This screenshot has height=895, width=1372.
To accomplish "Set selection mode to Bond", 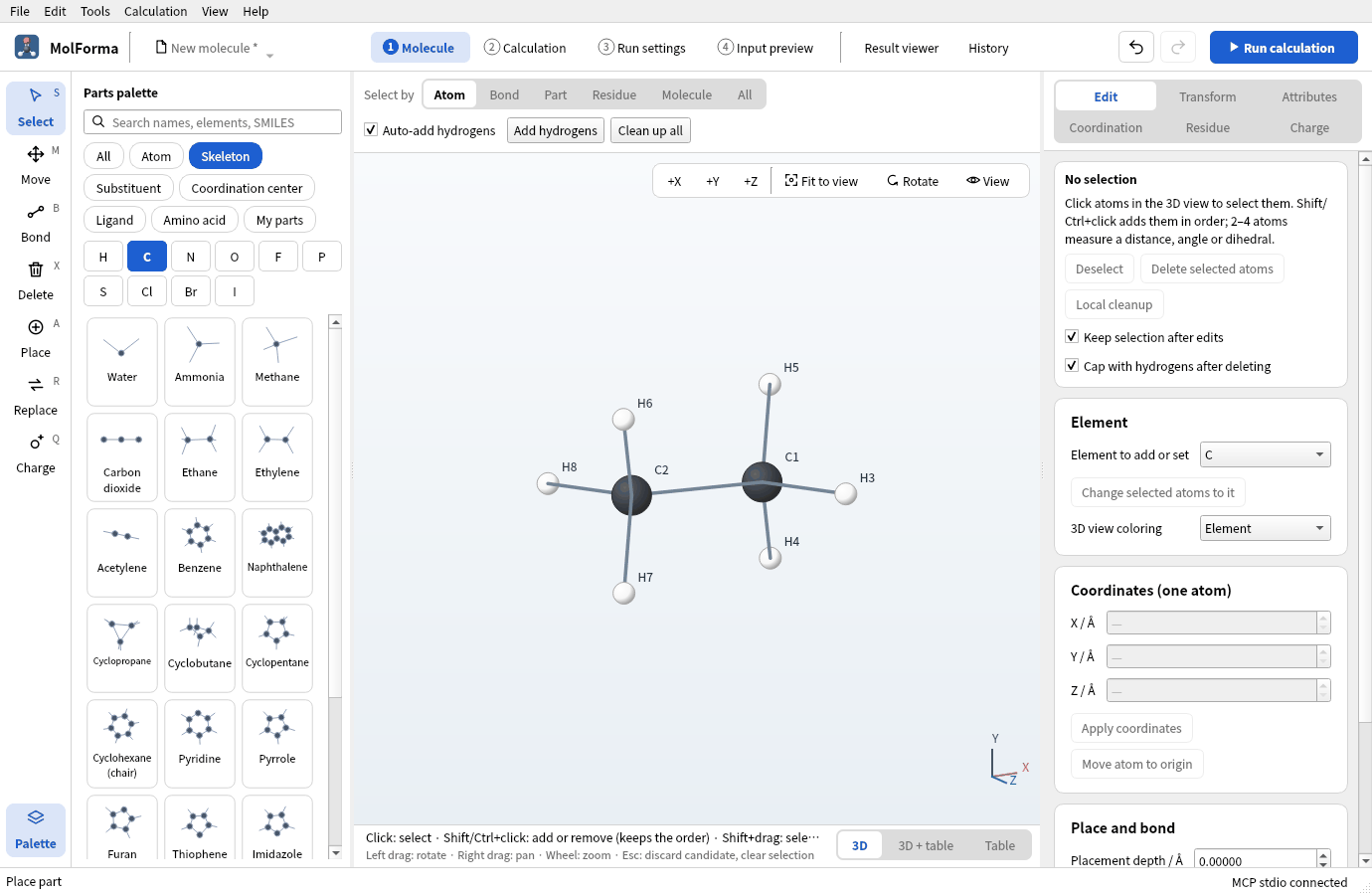I will [504, 94].
